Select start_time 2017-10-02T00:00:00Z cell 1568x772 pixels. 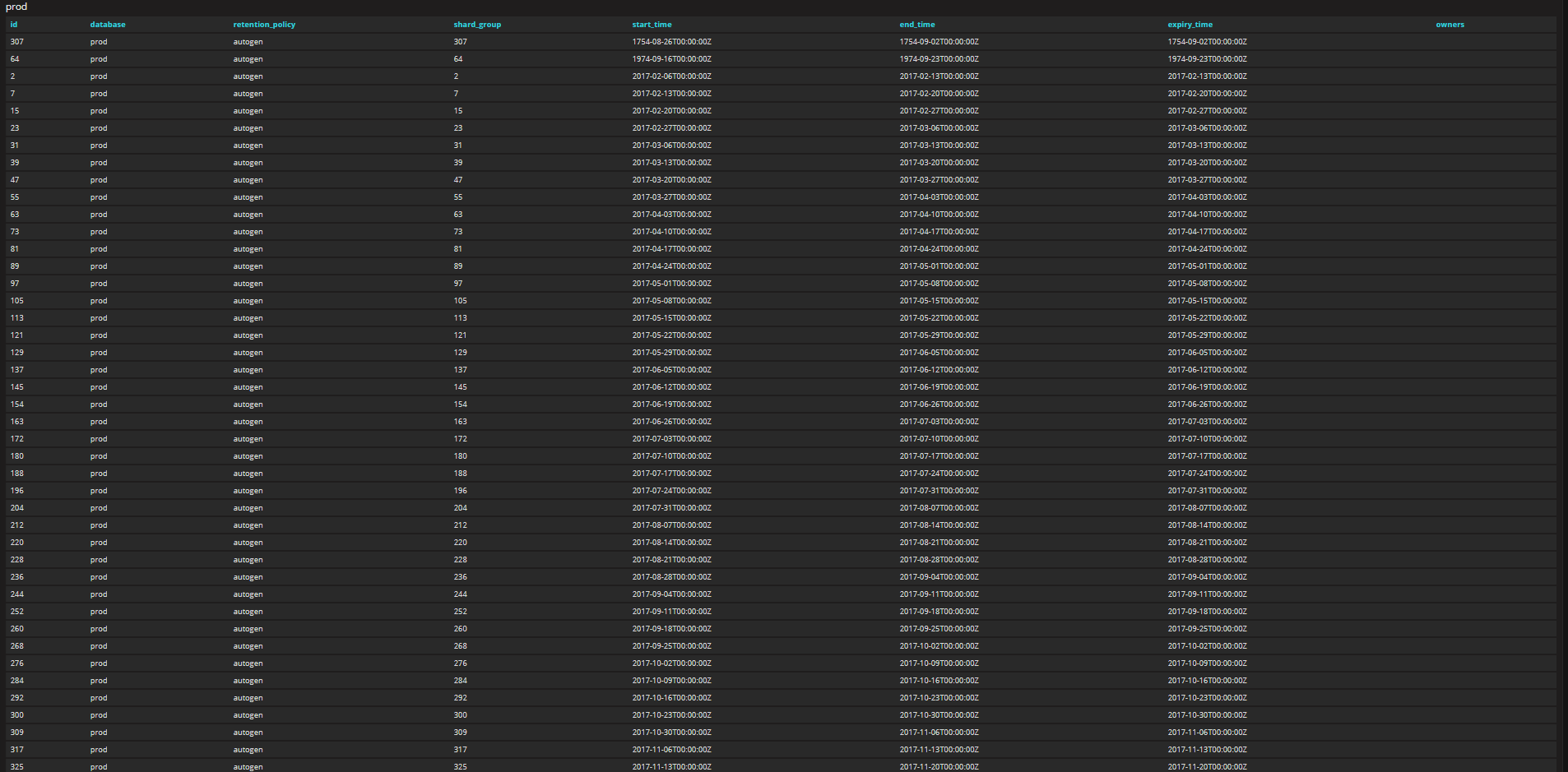(672, 663)
